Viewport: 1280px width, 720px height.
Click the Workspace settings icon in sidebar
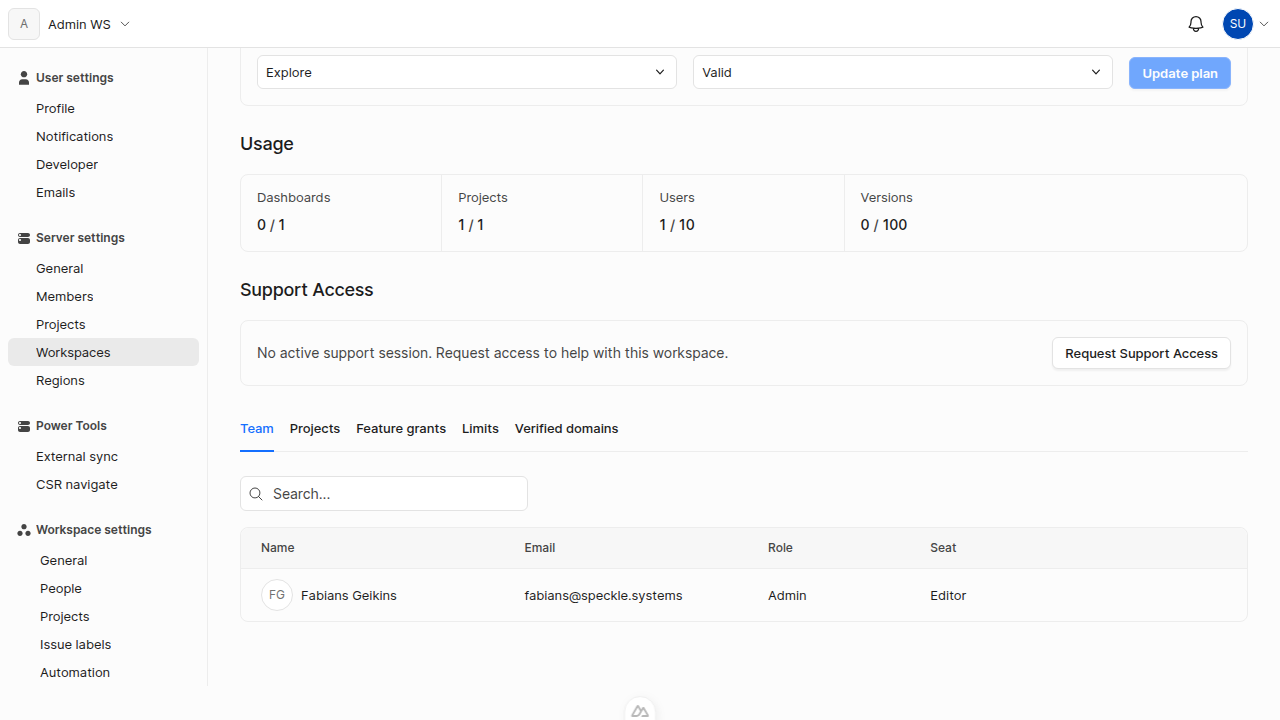coord(23,529)
